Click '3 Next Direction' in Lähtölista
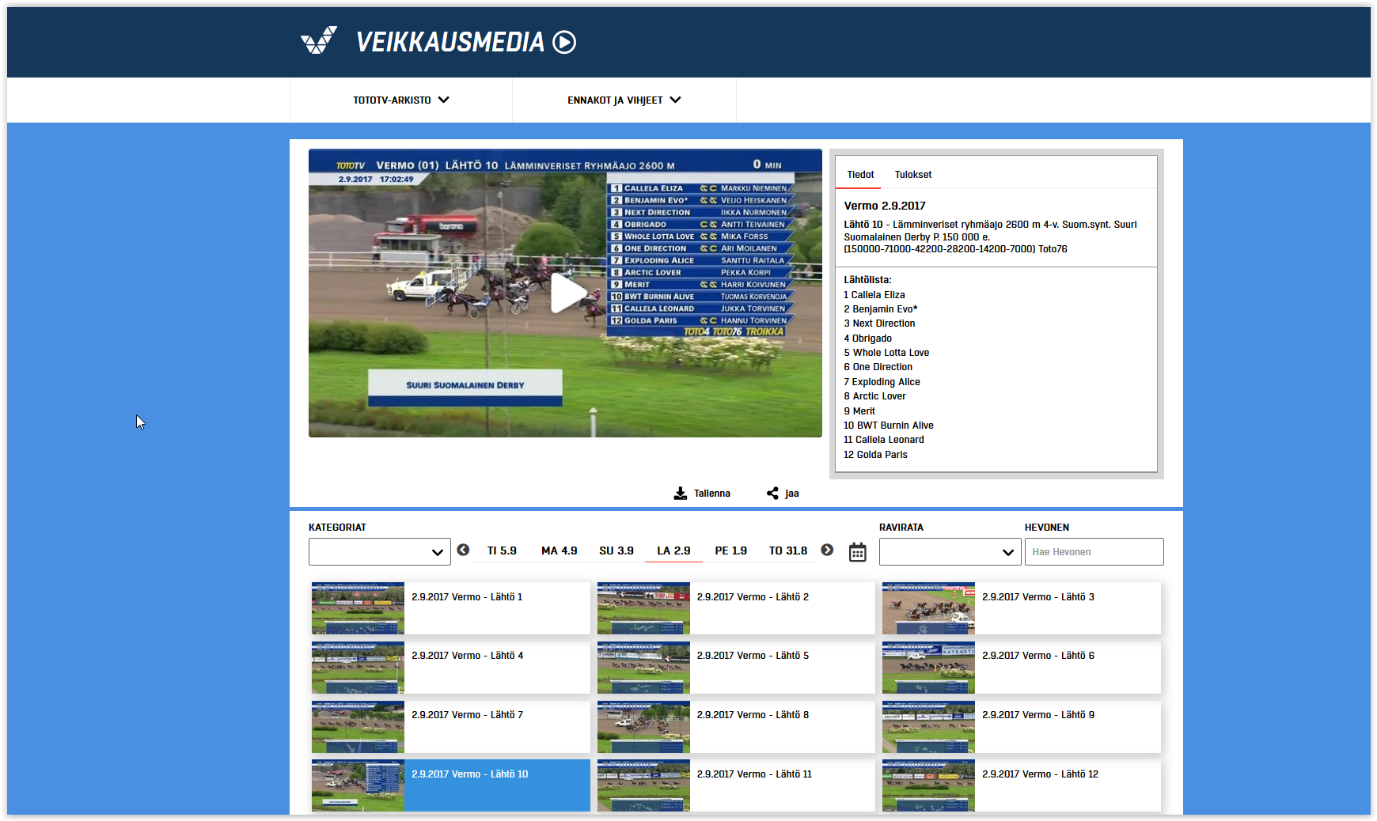This screenshot has height=821, width=1377. tap(880, 324)
